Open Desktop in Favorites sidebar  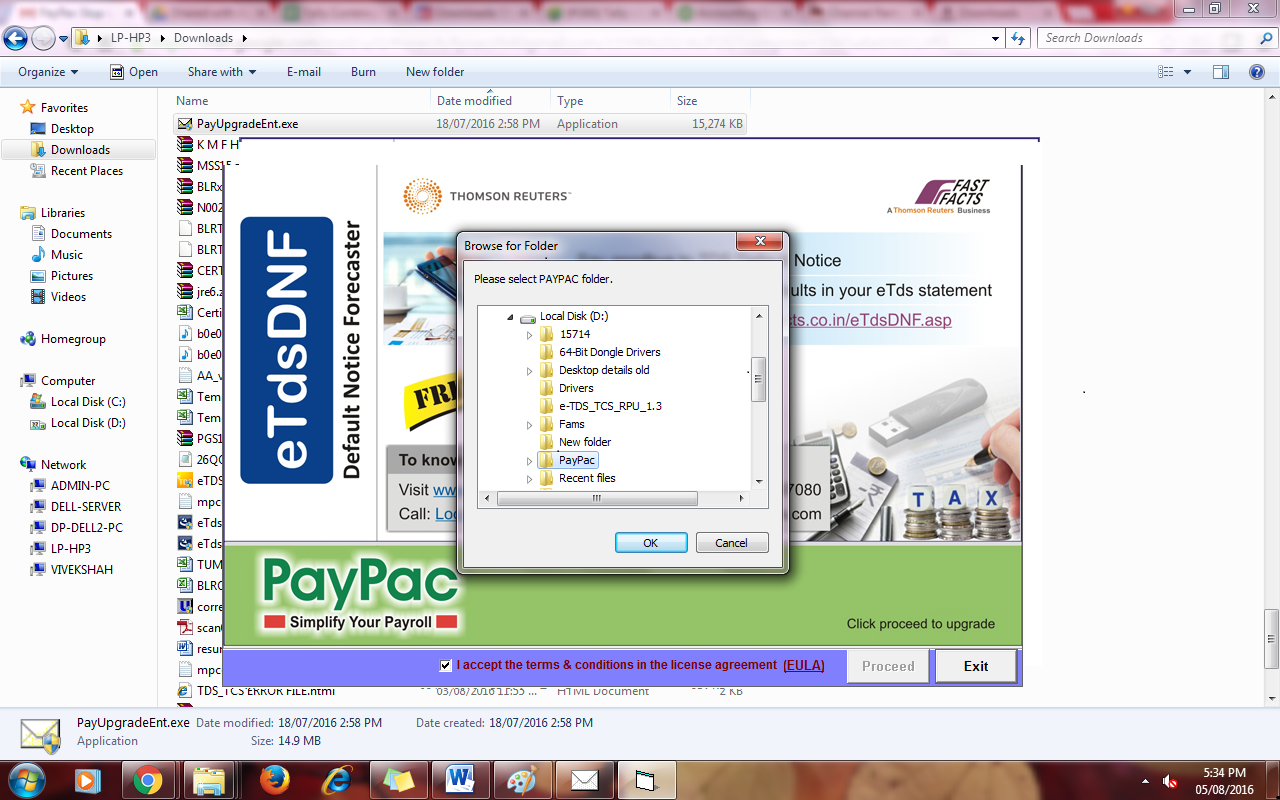[x=72, y=129]
